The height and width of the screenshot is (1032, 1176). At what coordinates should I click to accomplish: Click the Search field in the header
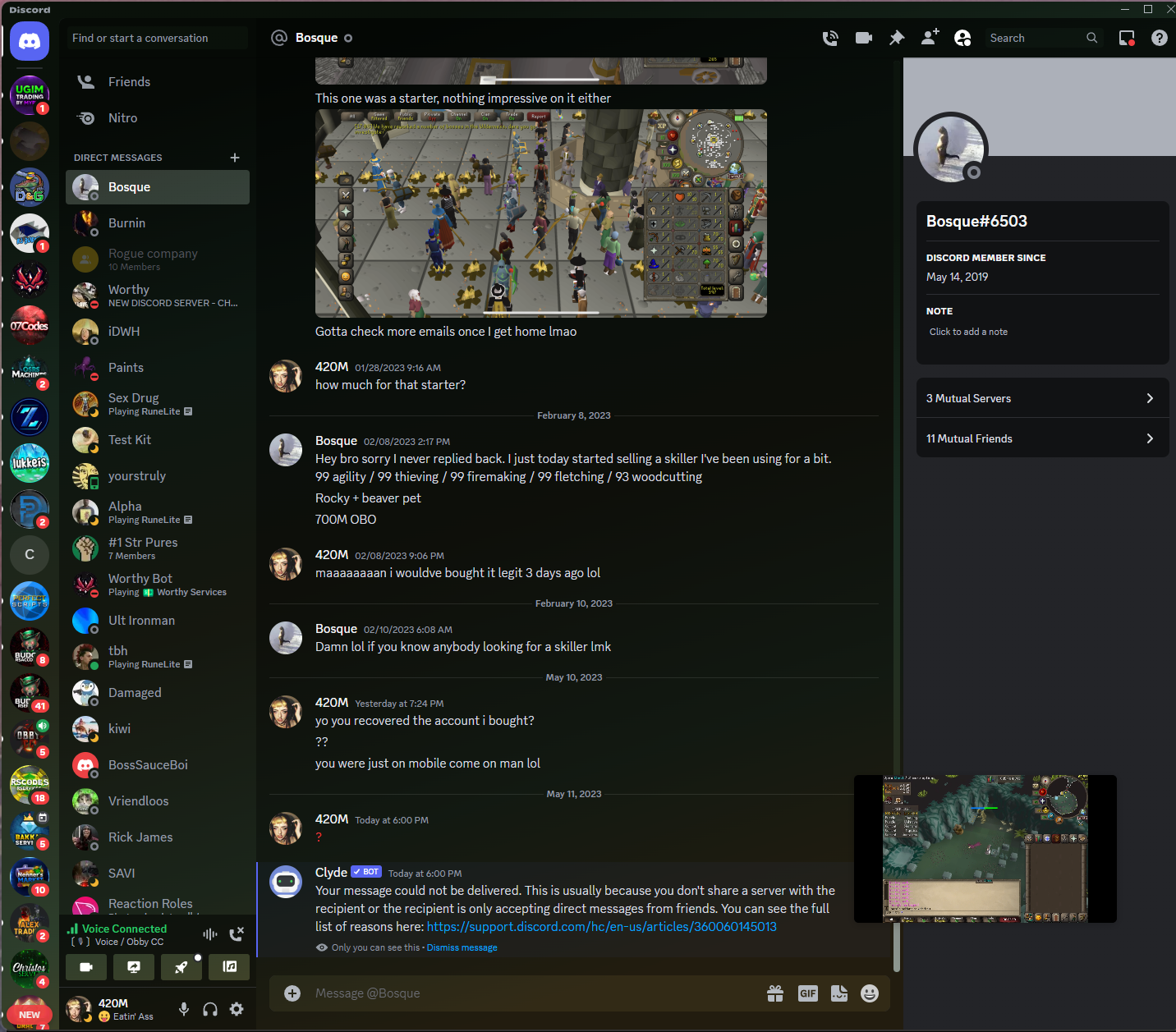pos(1043,38)
